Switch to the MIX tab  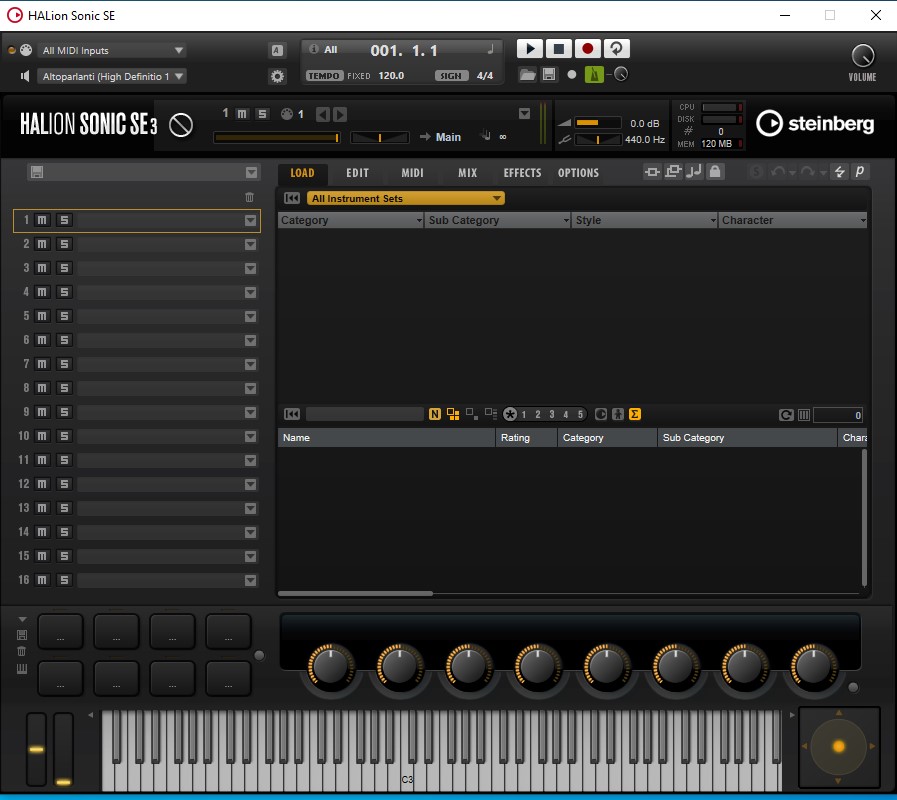[467, 173]
